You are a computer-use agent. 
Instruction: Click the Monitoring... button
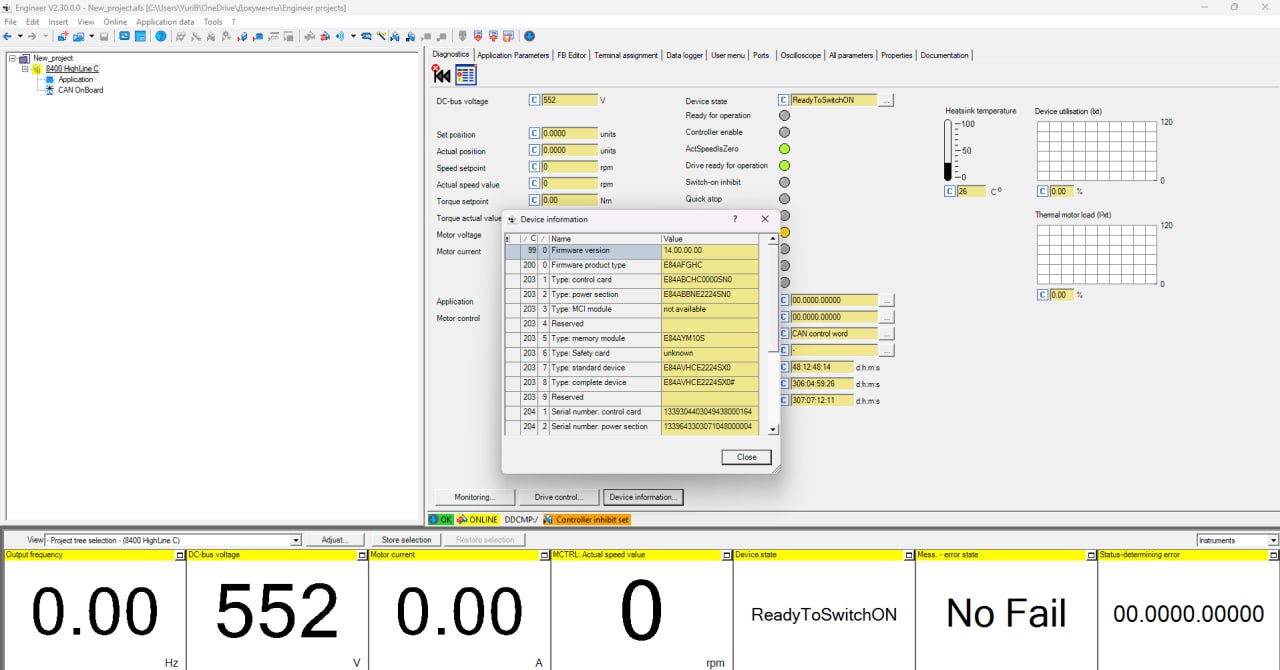tap(474, 497)
